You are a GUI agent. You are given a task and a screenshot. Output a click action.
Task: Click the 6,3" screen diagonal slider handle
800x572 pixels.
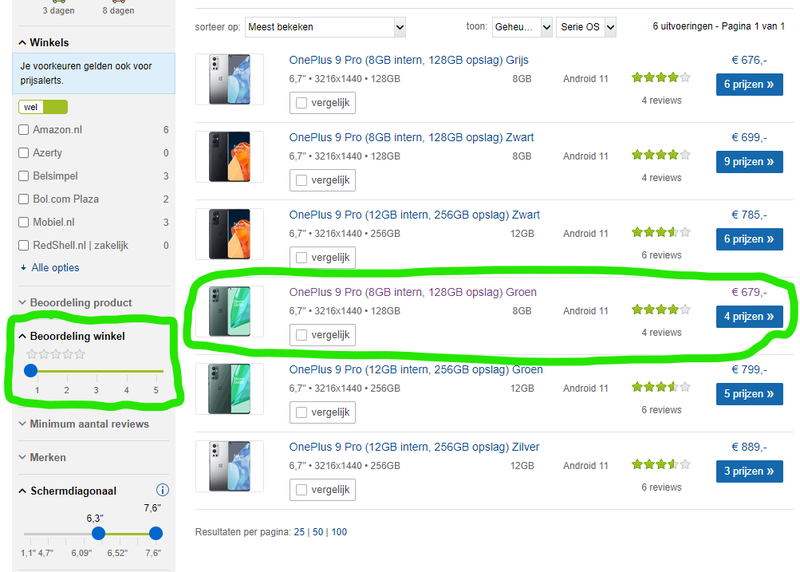pyautogui.click(x=98, y=533)
